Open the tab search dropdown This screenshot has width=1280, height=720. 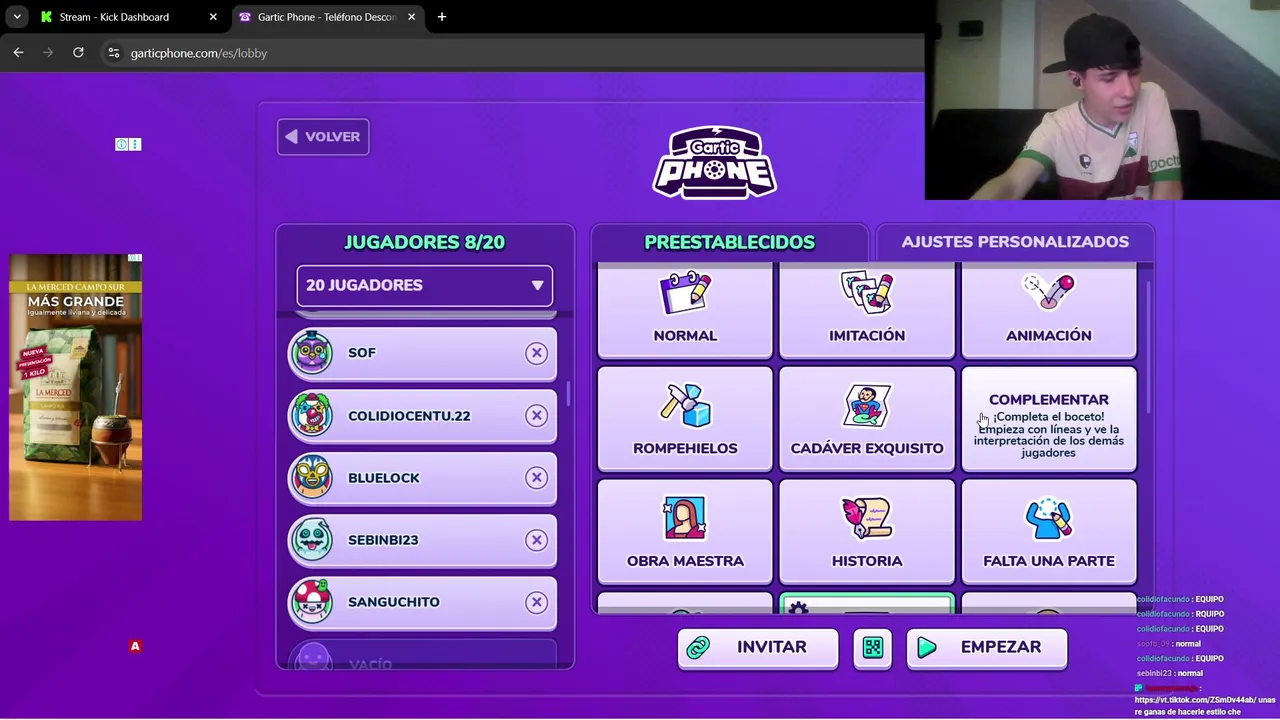[x=17, y=17]
